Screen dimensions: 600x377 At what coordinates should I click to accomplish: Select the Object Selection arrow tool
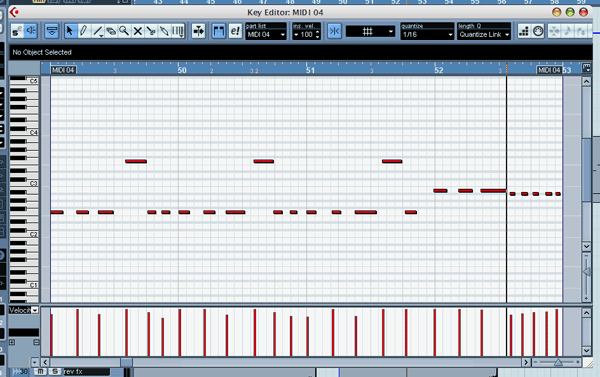click(x=70, y=31)
